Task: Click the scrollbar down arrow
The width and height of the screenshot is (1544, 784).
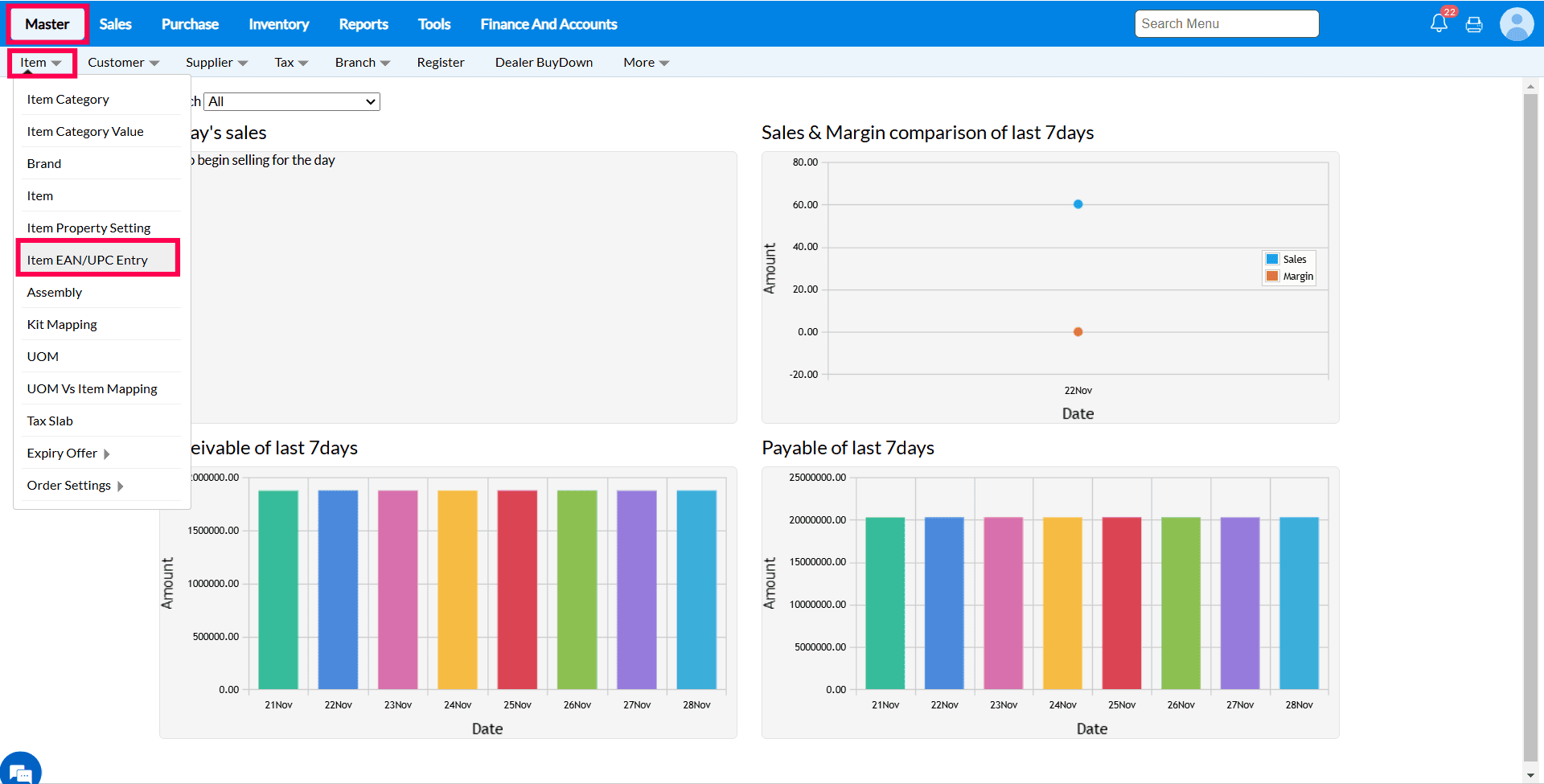Action: point(1530,775)
